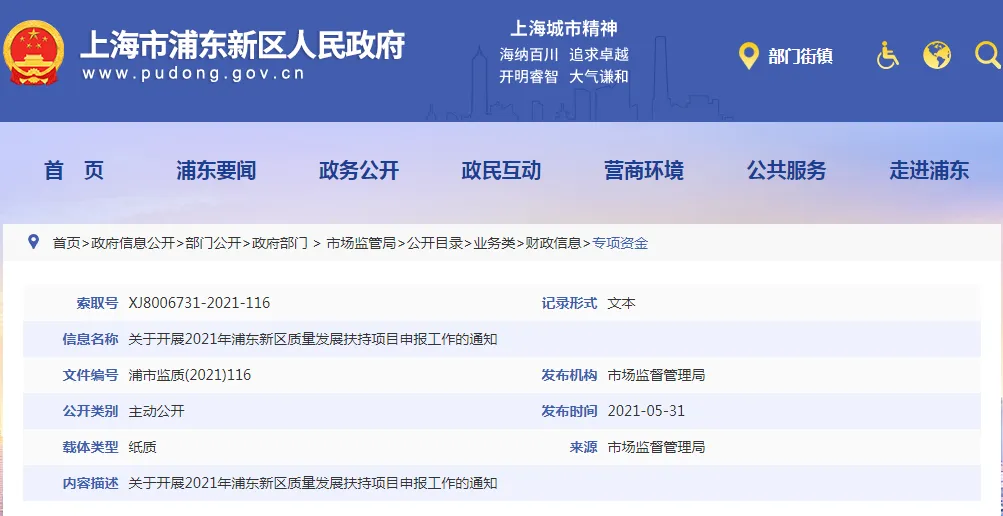Click 发布机构 value 市场监督管理局

point(656,375)
